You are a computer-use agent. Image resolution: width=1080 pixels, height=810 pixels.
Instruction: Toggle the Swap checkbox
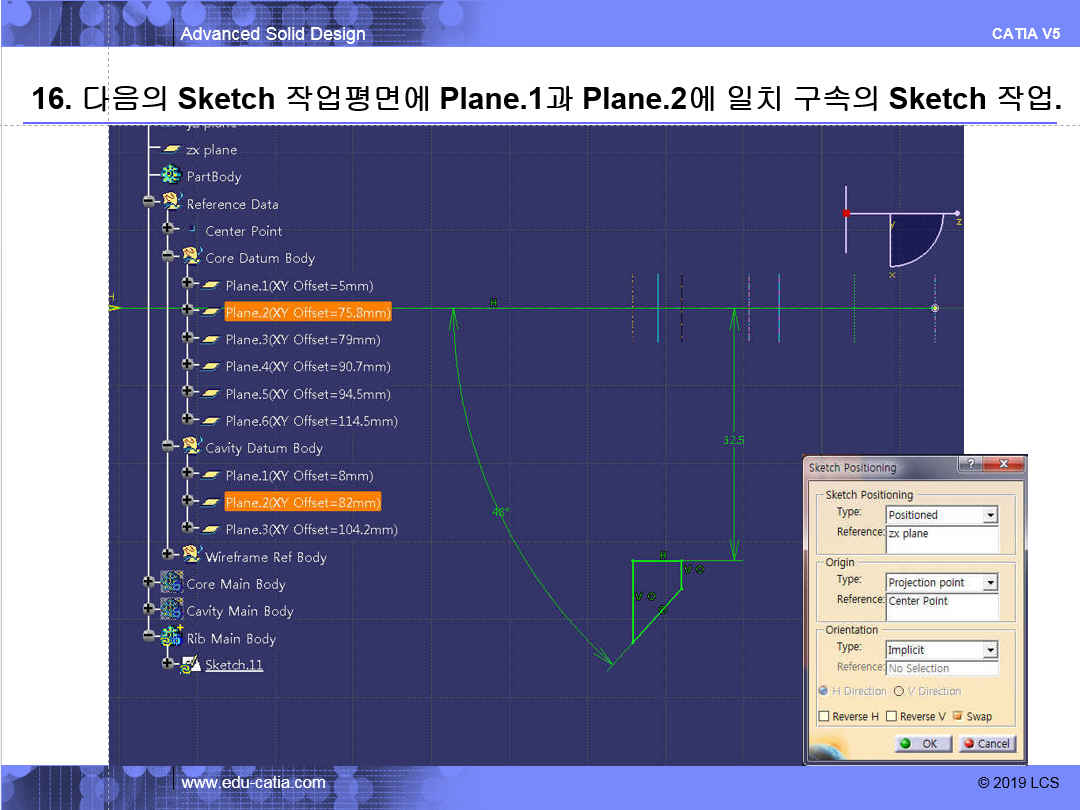[x=958, y=717]
